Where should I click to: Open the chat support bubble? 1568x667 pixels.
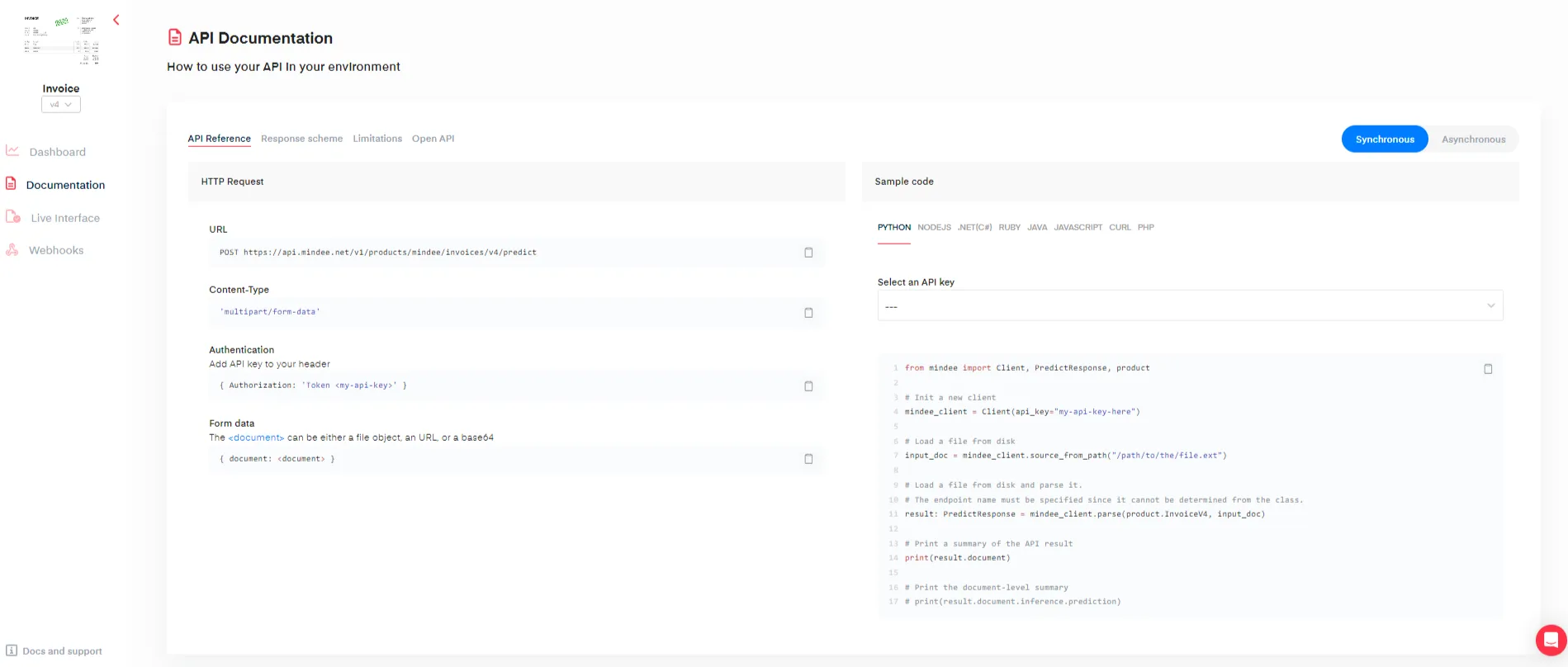pos(1550,640)
